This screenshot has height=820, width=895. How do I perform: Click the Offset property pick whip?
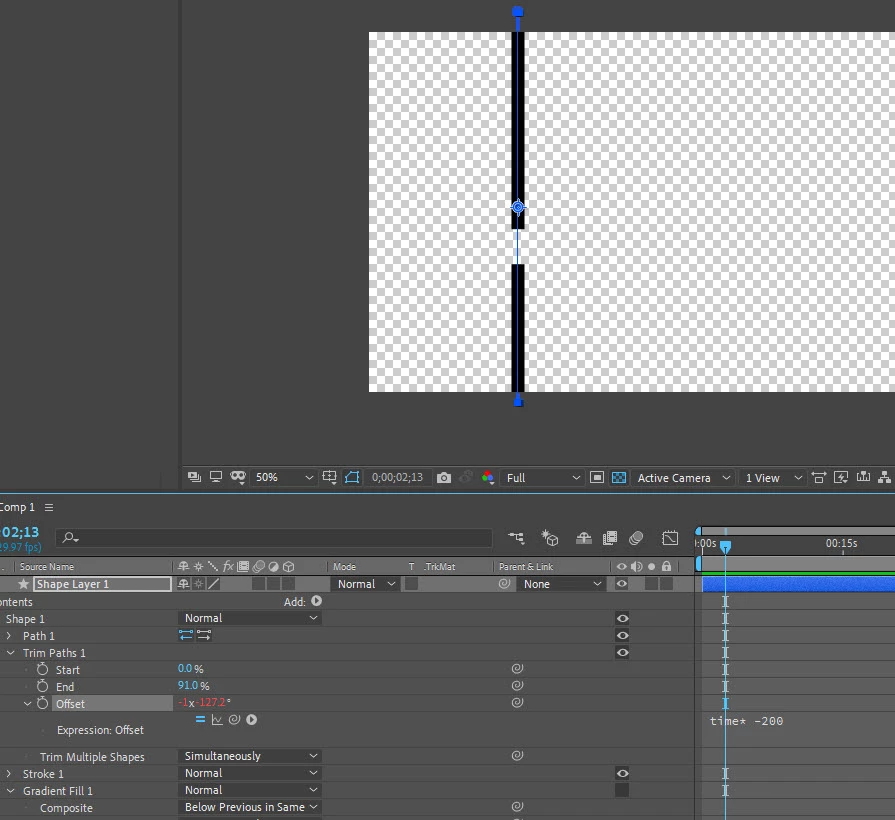(517, 702)
